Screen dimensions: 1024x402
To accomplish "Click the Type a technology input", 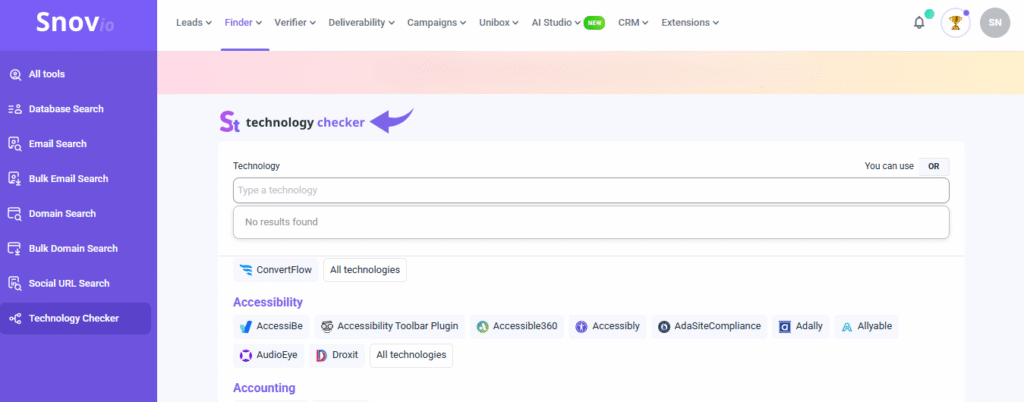I will (591, 191).
